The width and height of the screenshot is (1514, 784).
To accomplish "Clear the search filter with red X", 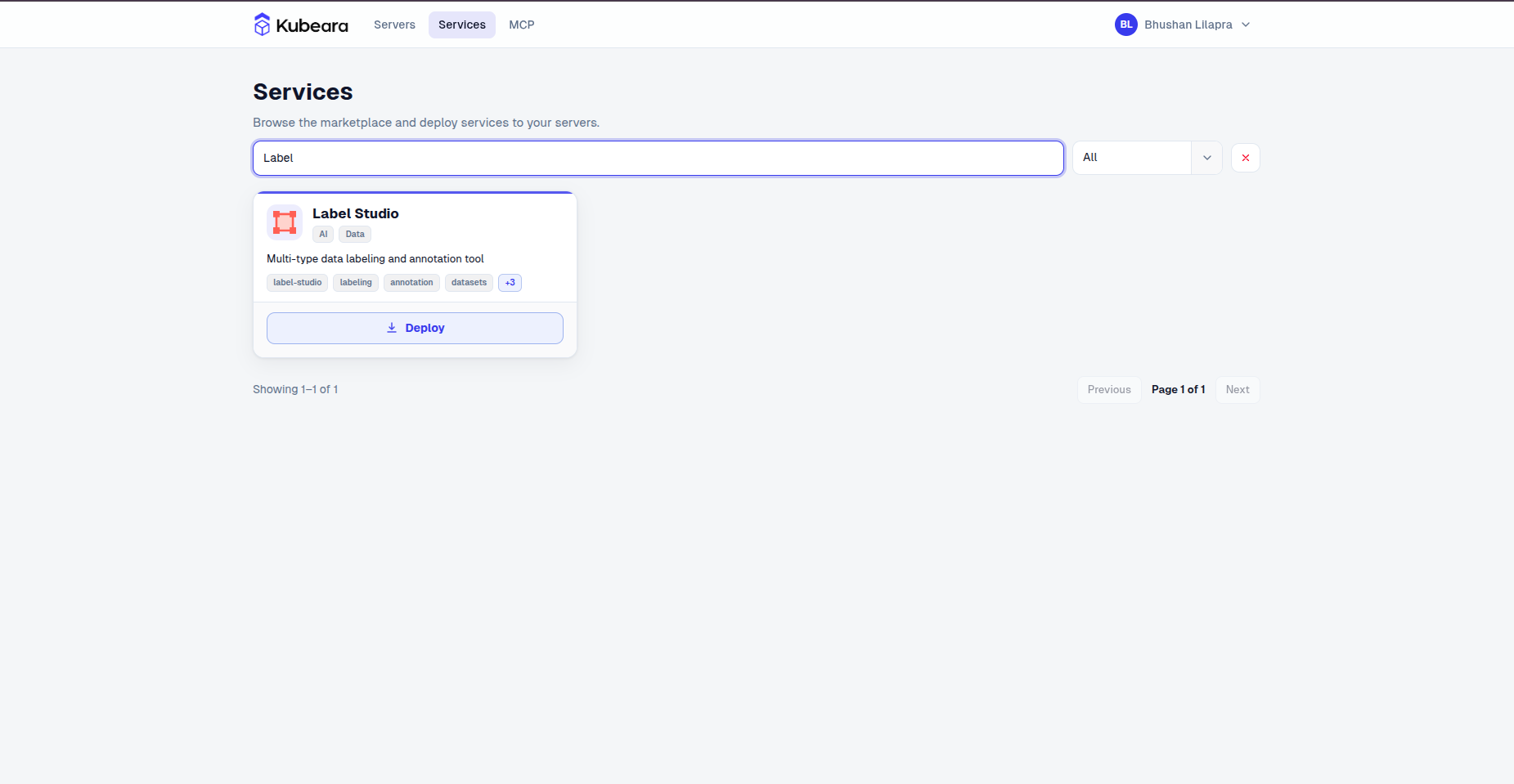I will [1245, 158].
